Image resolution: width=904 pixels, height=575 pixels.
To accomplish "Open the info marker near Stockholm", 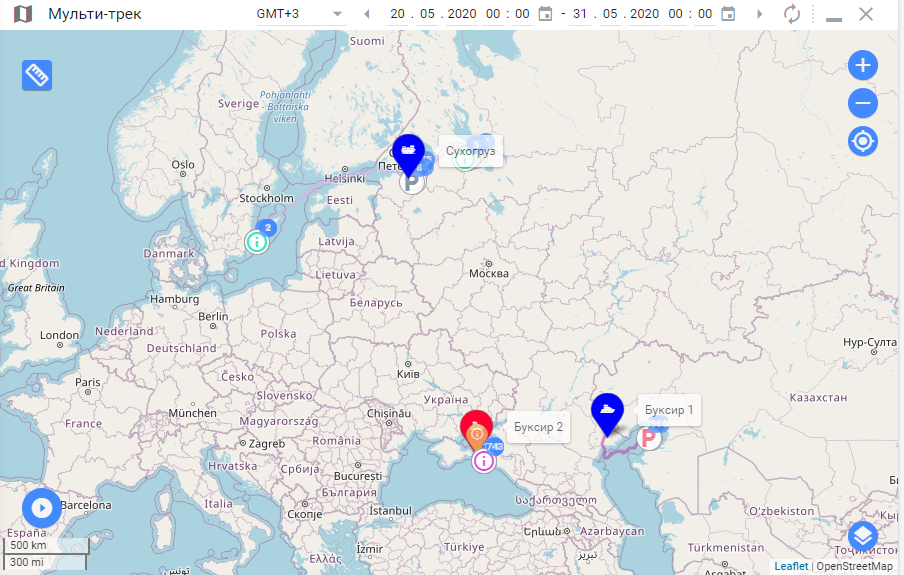I will 257,241.
